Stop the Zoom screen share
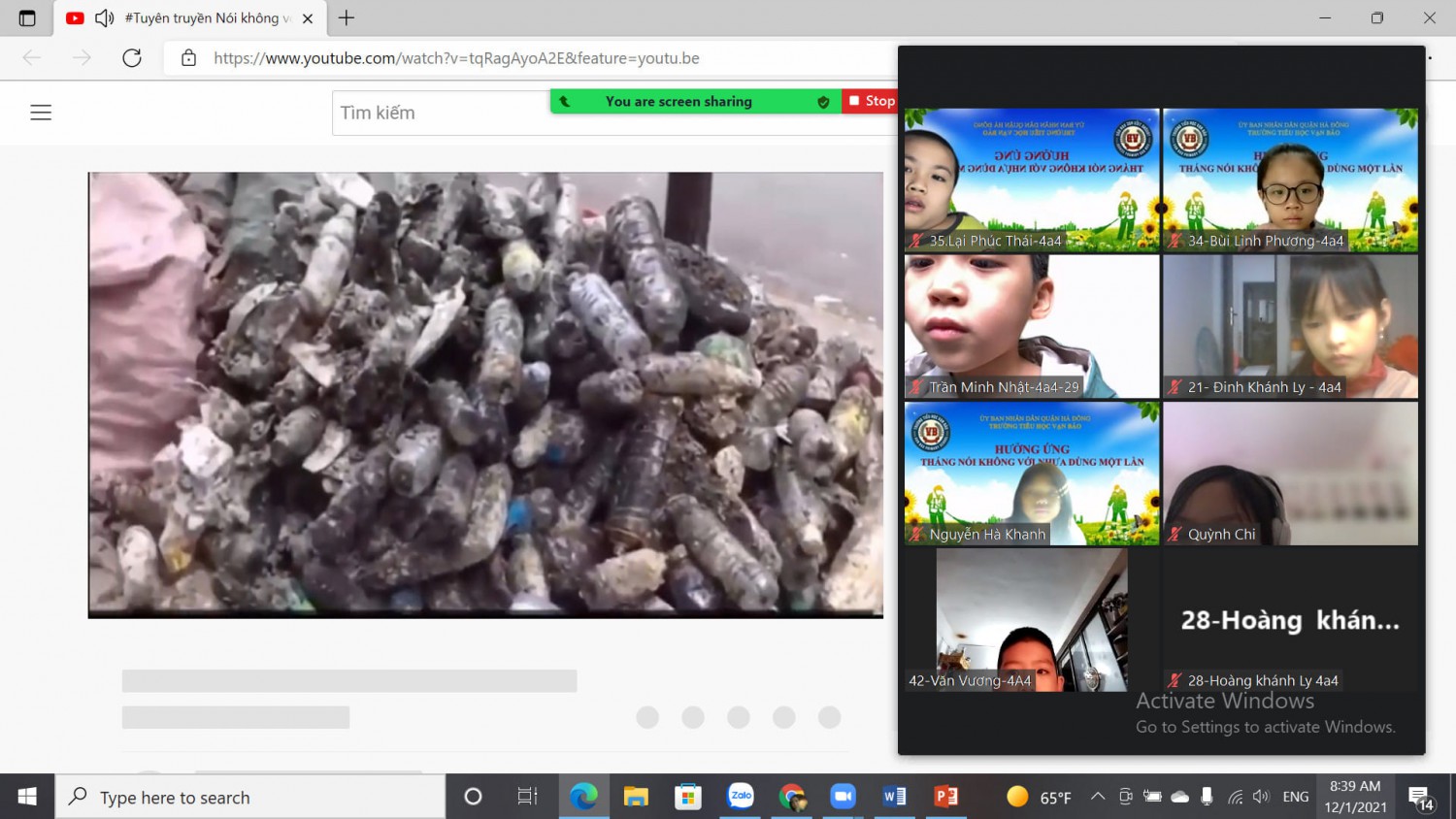Image resolution: width=1456 pixels, height=819 pixels. [872, 101]
